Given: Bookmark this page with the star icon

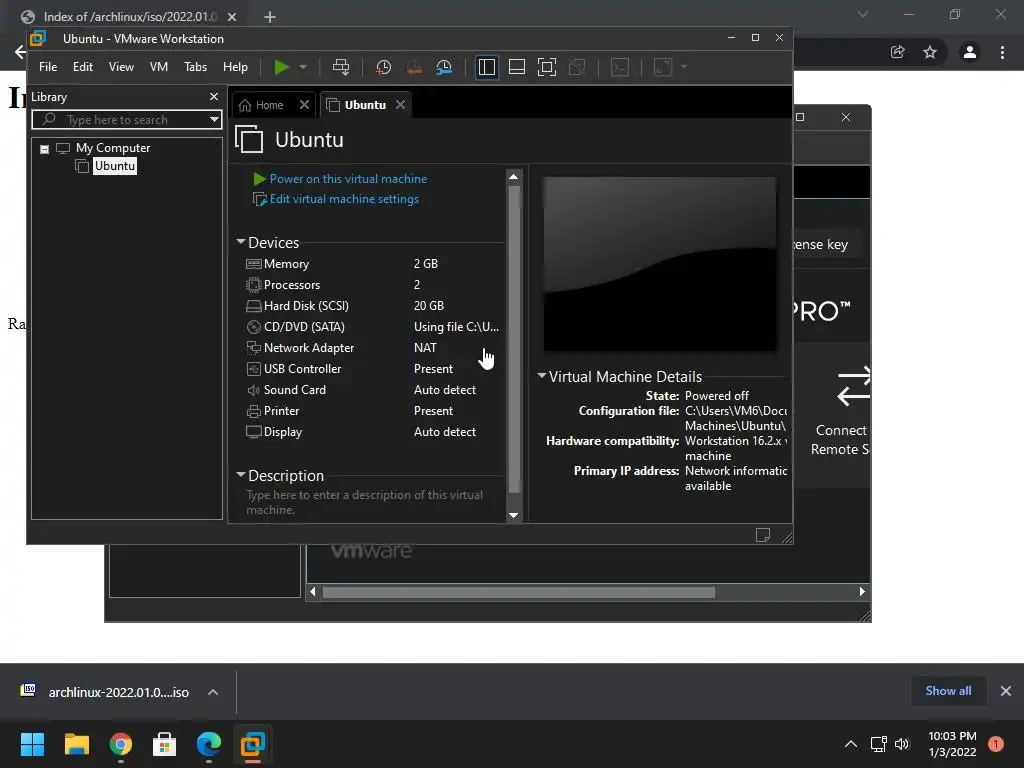Looking at the screenshot, I should (930, 52).
